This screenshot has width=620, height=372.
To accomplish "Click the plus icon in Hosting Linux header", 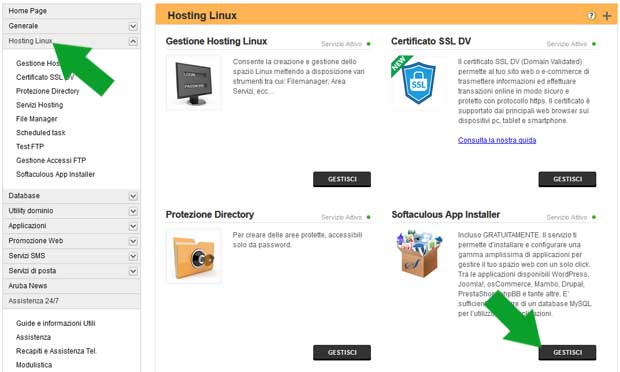I will (607, 16).
